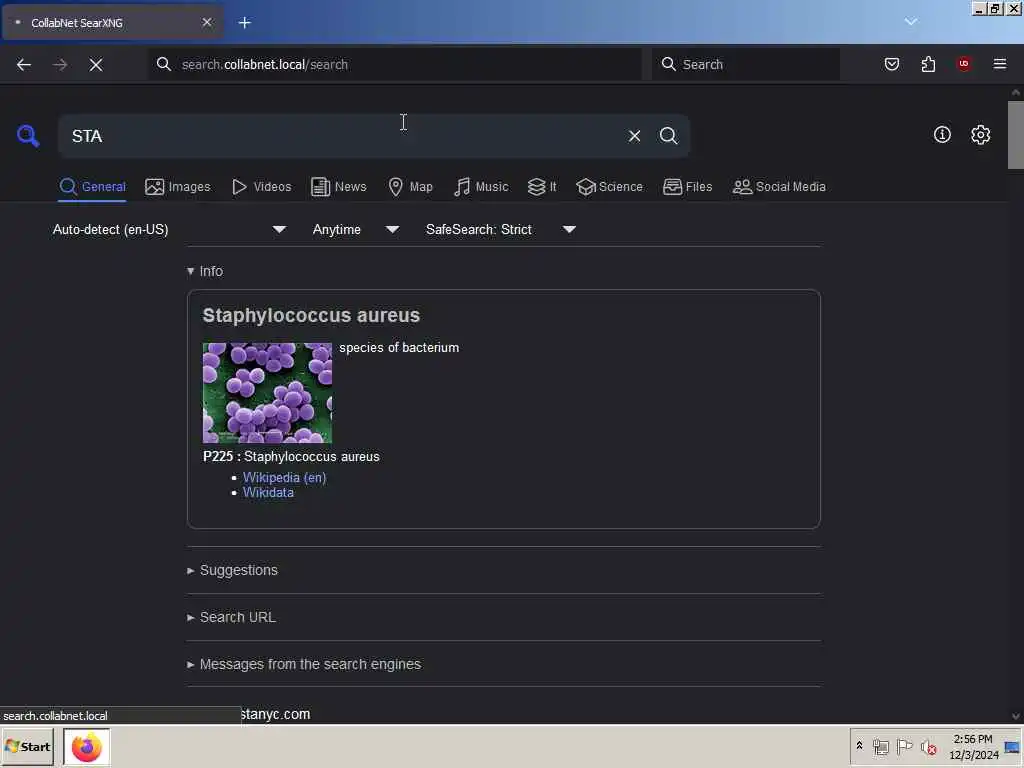Click the stanyc.com result link
Image resolution: width=1024 pixels, height=768 pixels.
[x=275, y=714]
